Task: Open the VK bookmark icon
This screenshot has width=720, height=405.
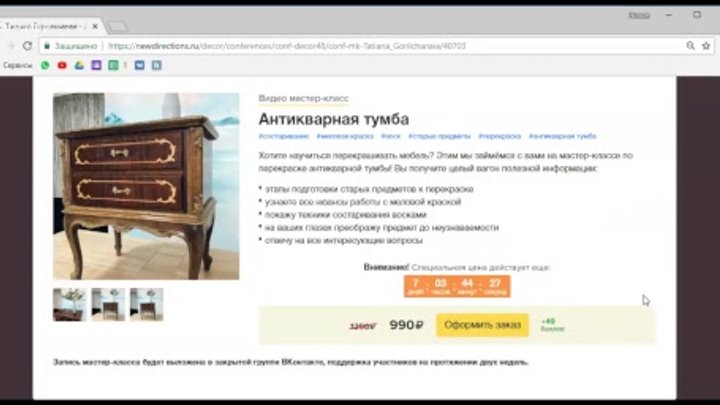Action: click(140, 65)
